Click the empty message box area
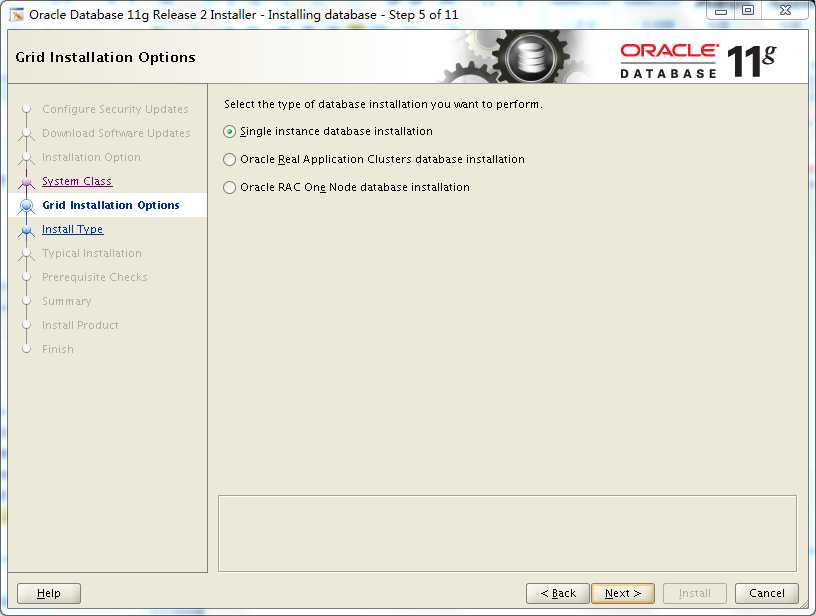The width and height of the screenshot is (816, 616). click(507, 533)
